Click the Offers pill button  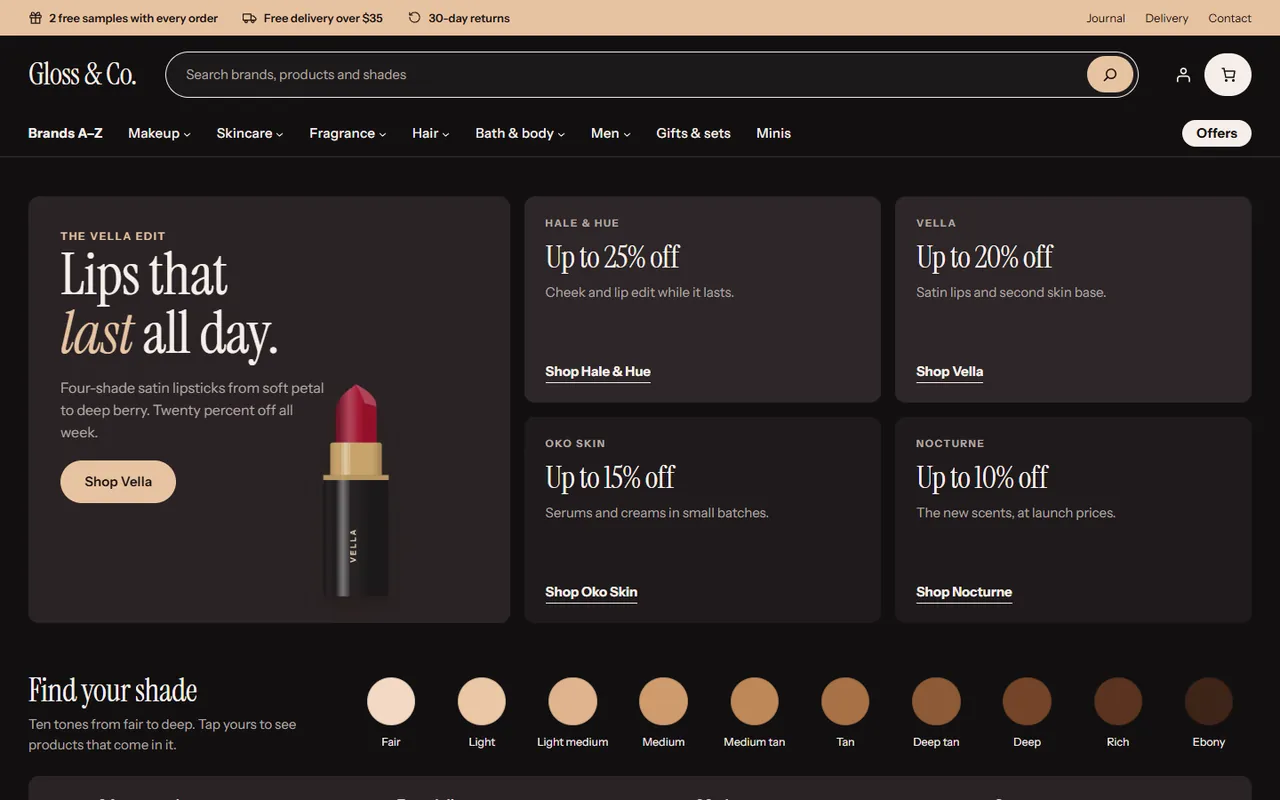pyautogui.click(x=1217, y=133)
